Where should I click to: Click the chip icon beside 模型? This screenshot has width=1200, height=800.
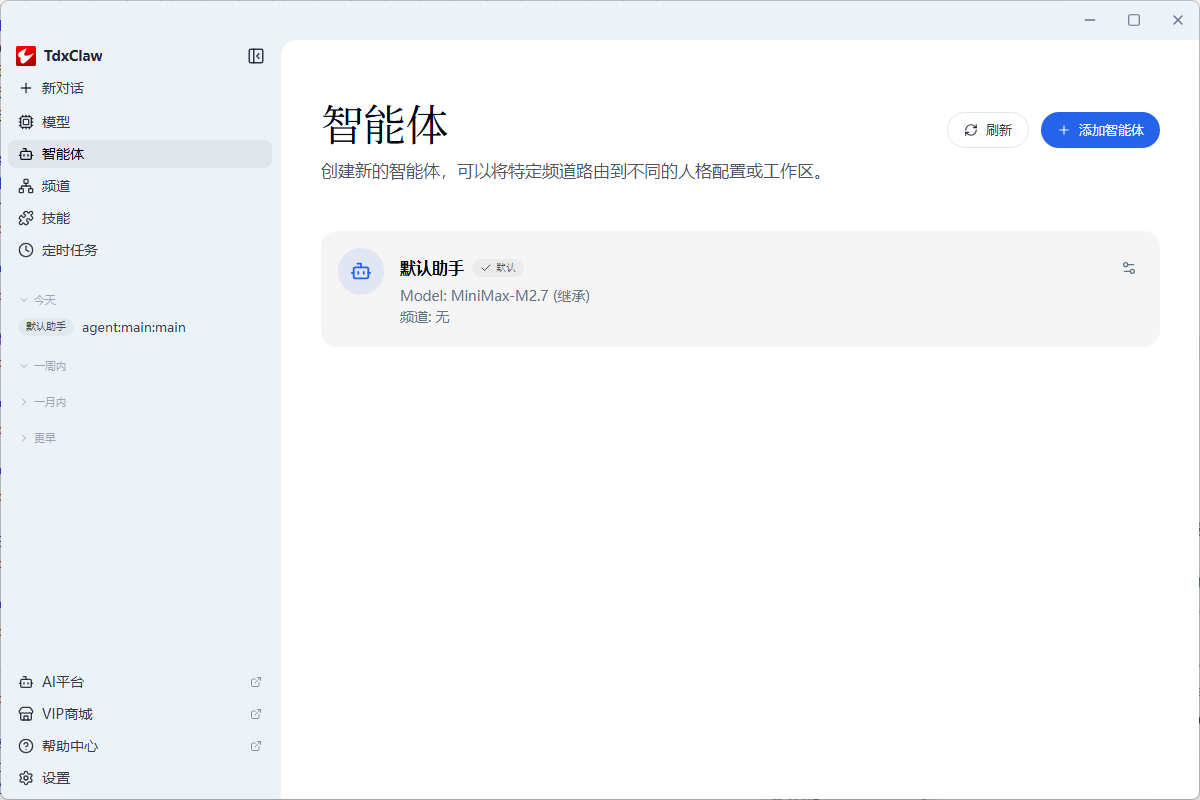point(26,122)
